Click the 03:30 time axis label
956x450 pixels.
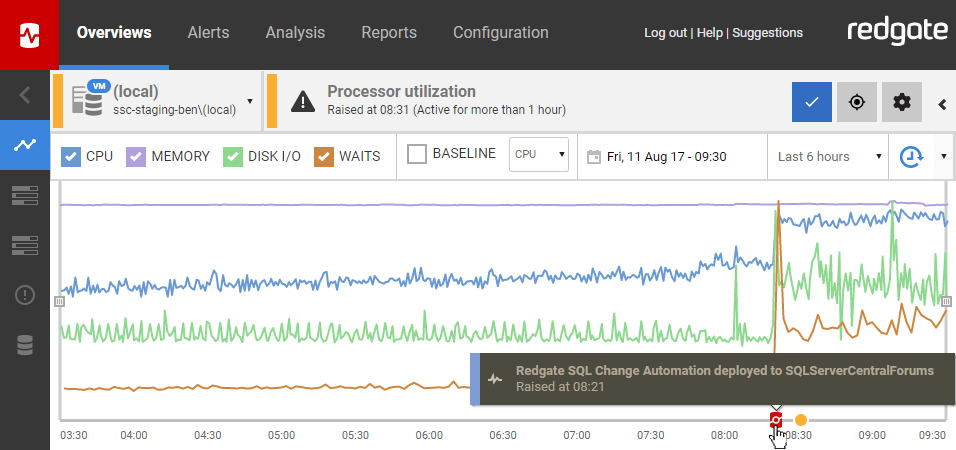coord(73,436)
